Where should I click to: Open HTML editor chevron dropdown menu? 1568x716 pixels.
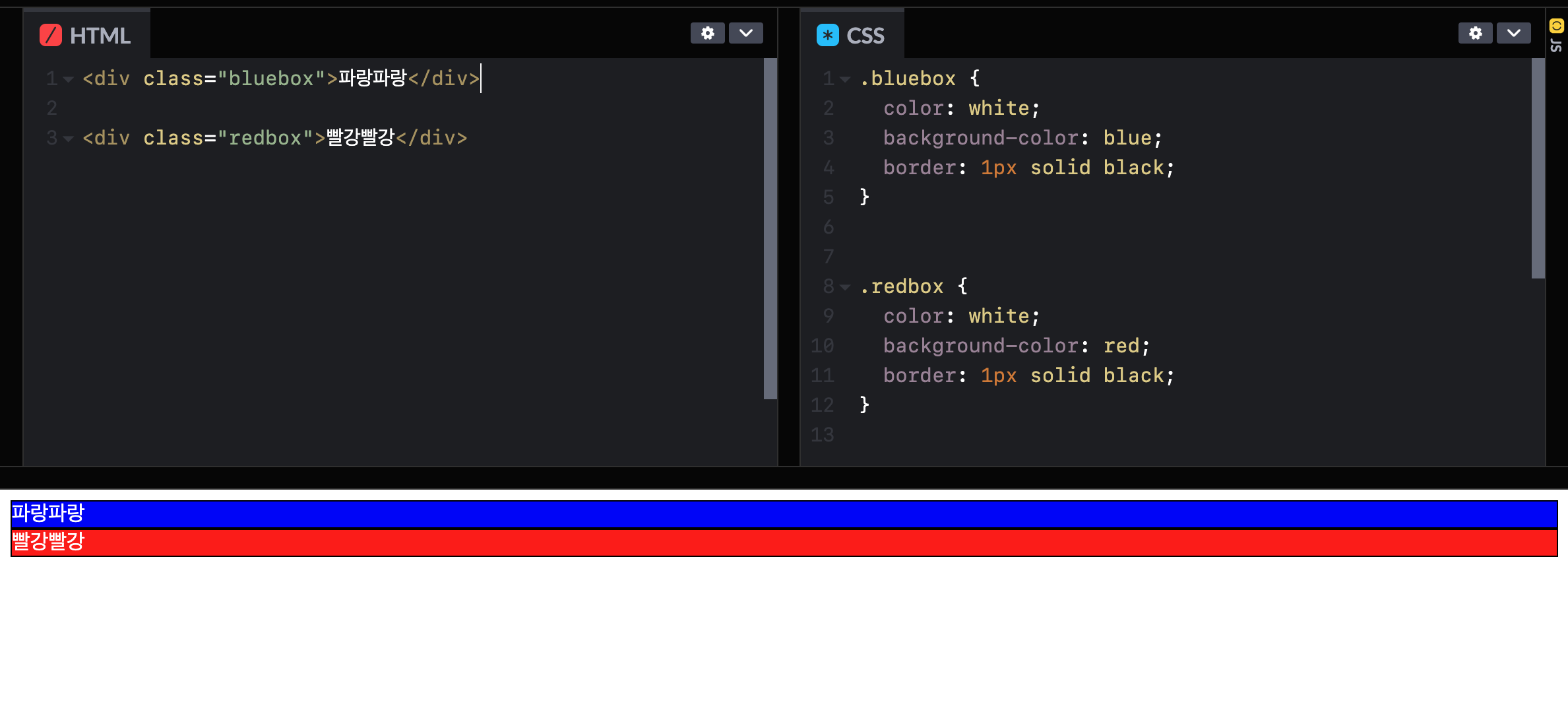(745, 33)
